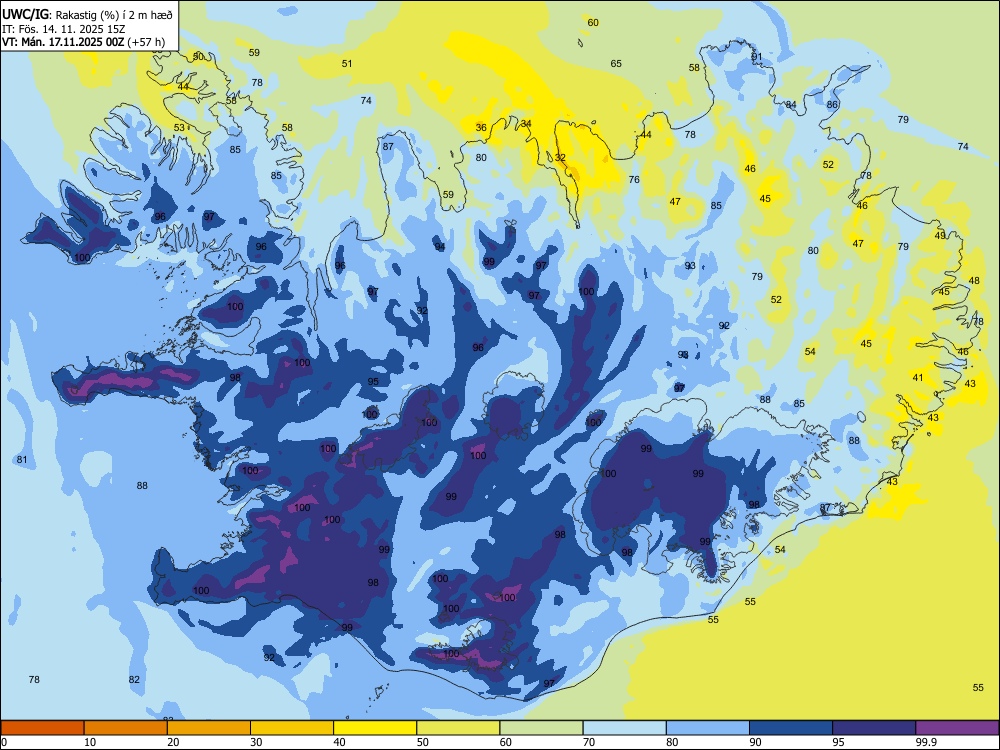
Task: Click the map value '84' in the northeast
Action: pos(791,105)
